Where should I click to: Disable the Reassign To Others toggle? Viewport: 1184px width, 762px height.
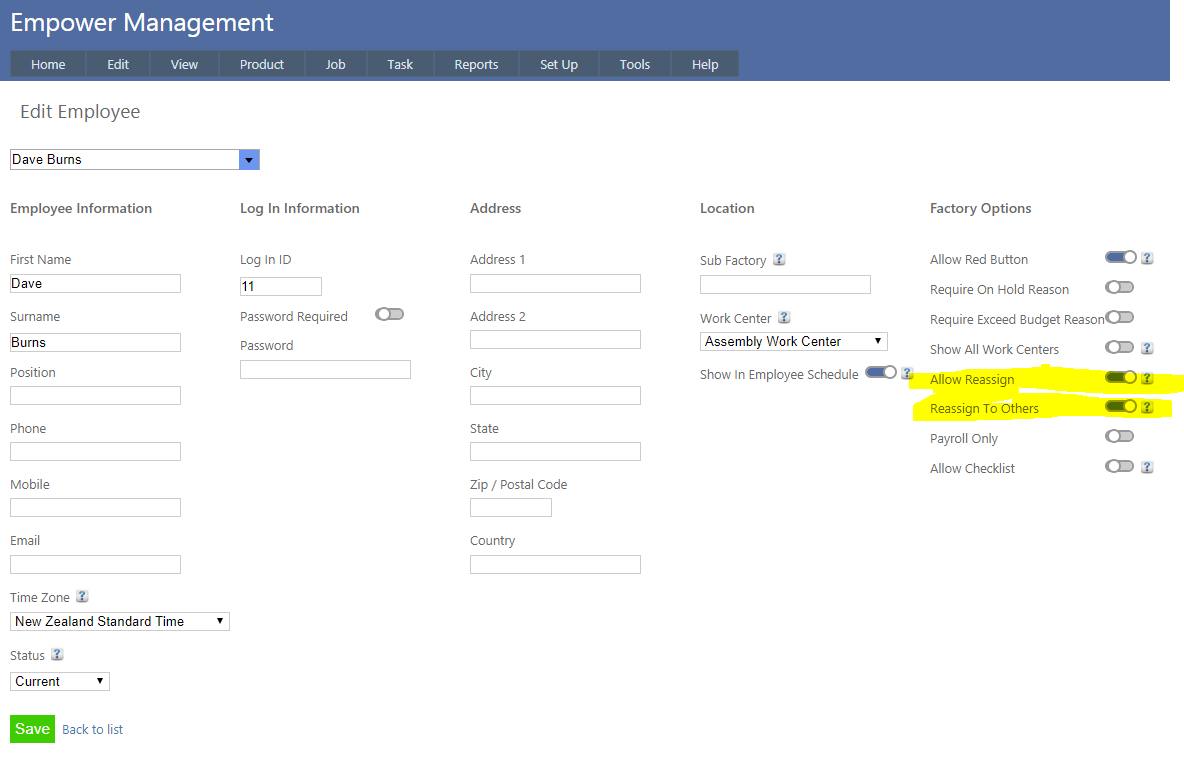click(1120, 407)
